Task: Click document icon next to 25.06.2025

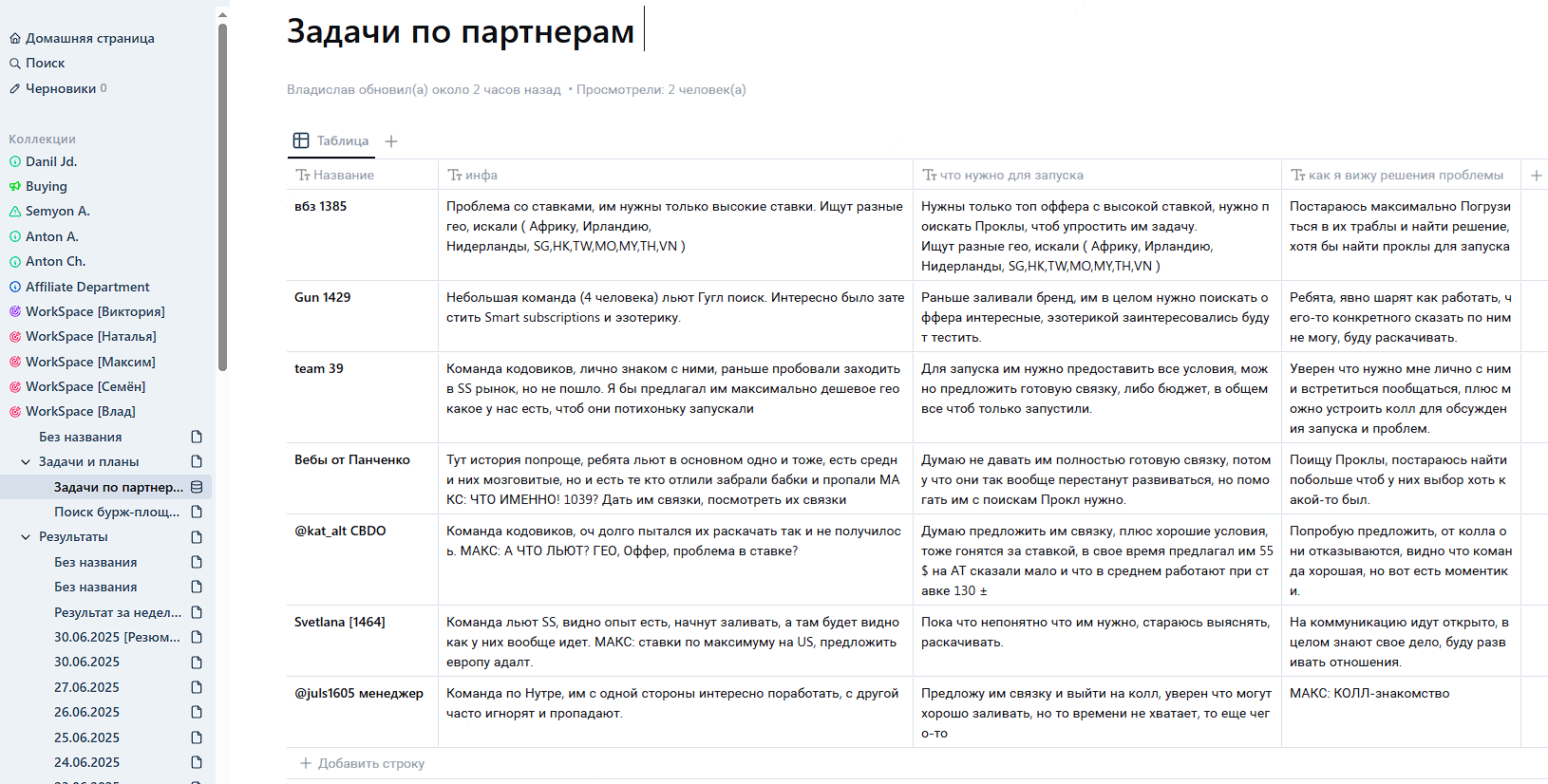Action: click(197, 737)
